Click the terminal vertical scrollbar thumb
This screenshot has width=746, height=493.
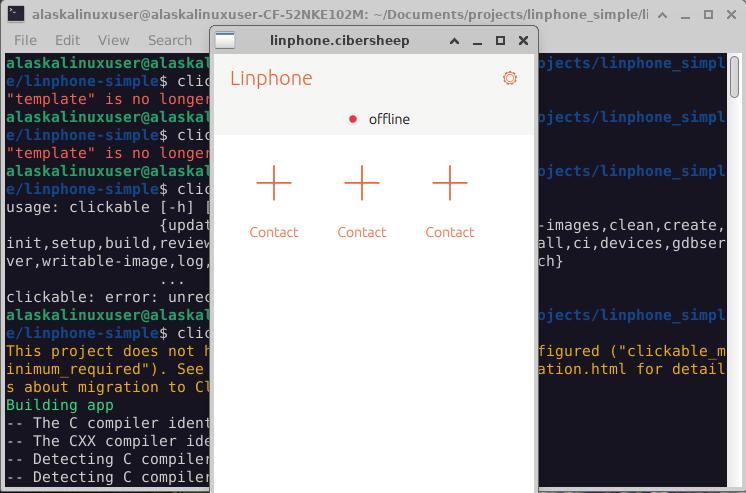[735, 77]
